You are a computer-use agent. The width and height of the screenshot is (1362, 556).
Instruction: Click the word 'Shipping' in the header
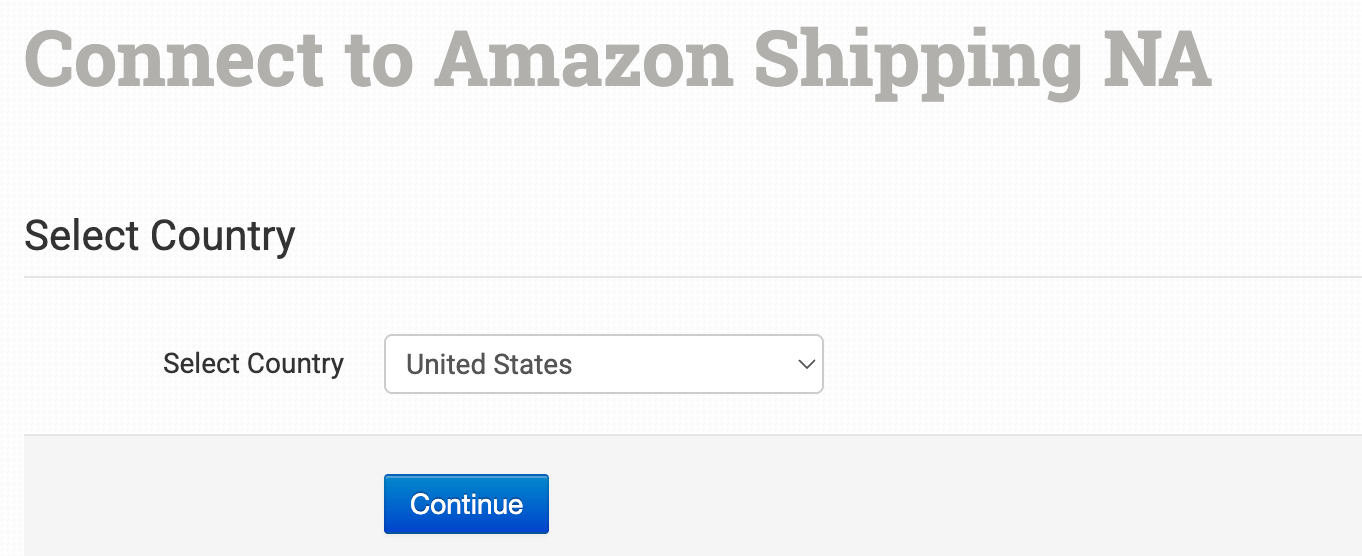[917, 62]
